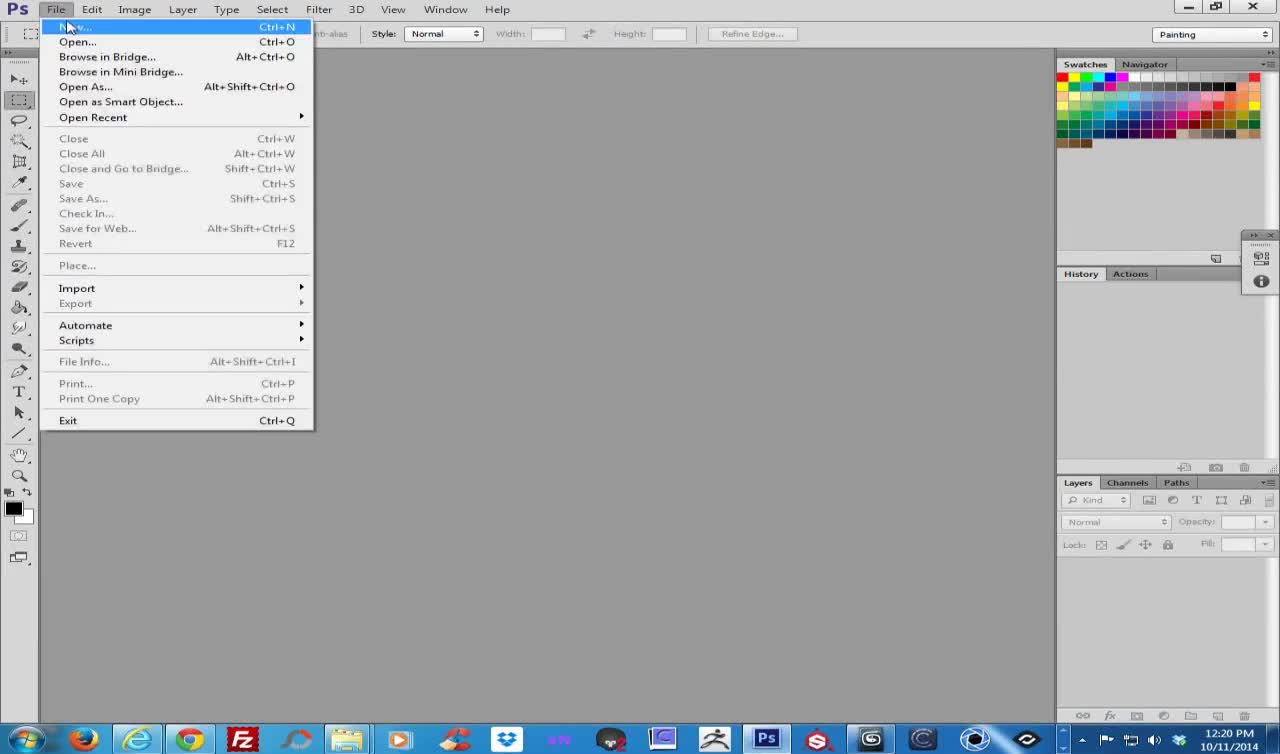This screenshot has width=1280, height=754.
Task: Open the Opacity slider dropdown arrow
Action: 1265,522
